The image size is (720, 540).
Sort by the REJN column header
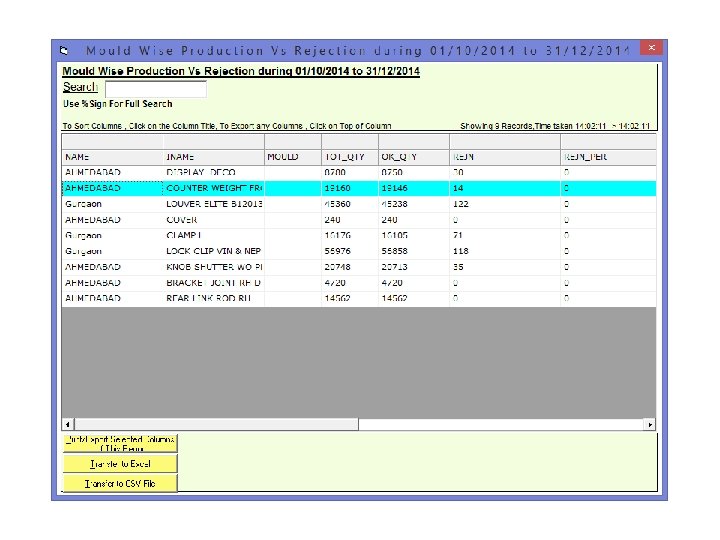[x=505, y=157]
